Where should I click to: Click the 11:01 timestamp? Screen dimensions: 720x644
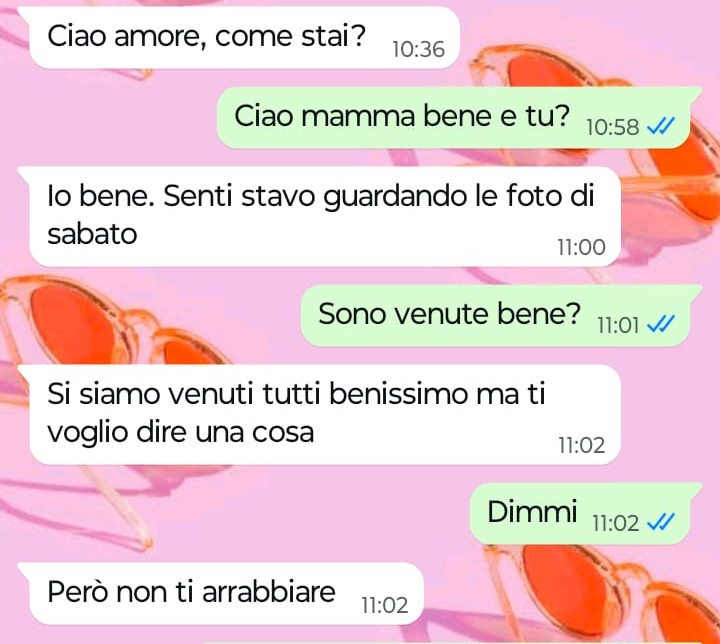[618, 326]
